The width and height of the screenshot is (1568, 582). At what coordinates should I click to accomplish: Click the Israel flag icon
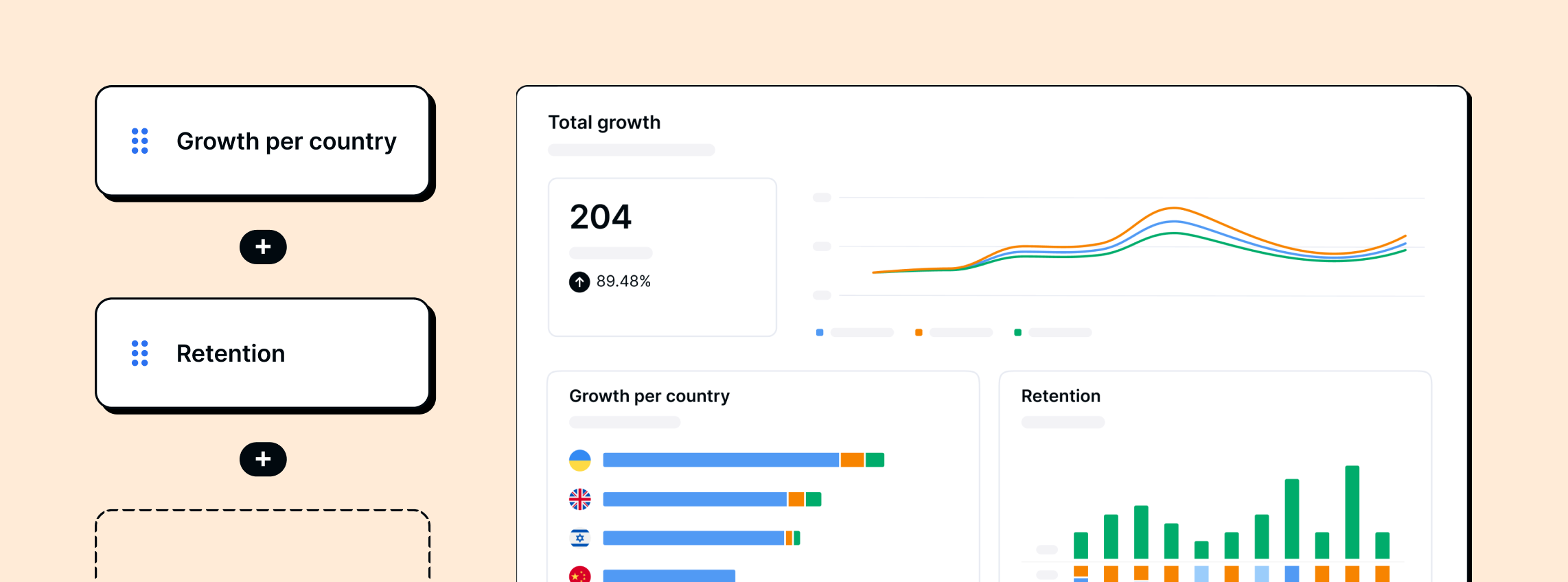point(580,538)
